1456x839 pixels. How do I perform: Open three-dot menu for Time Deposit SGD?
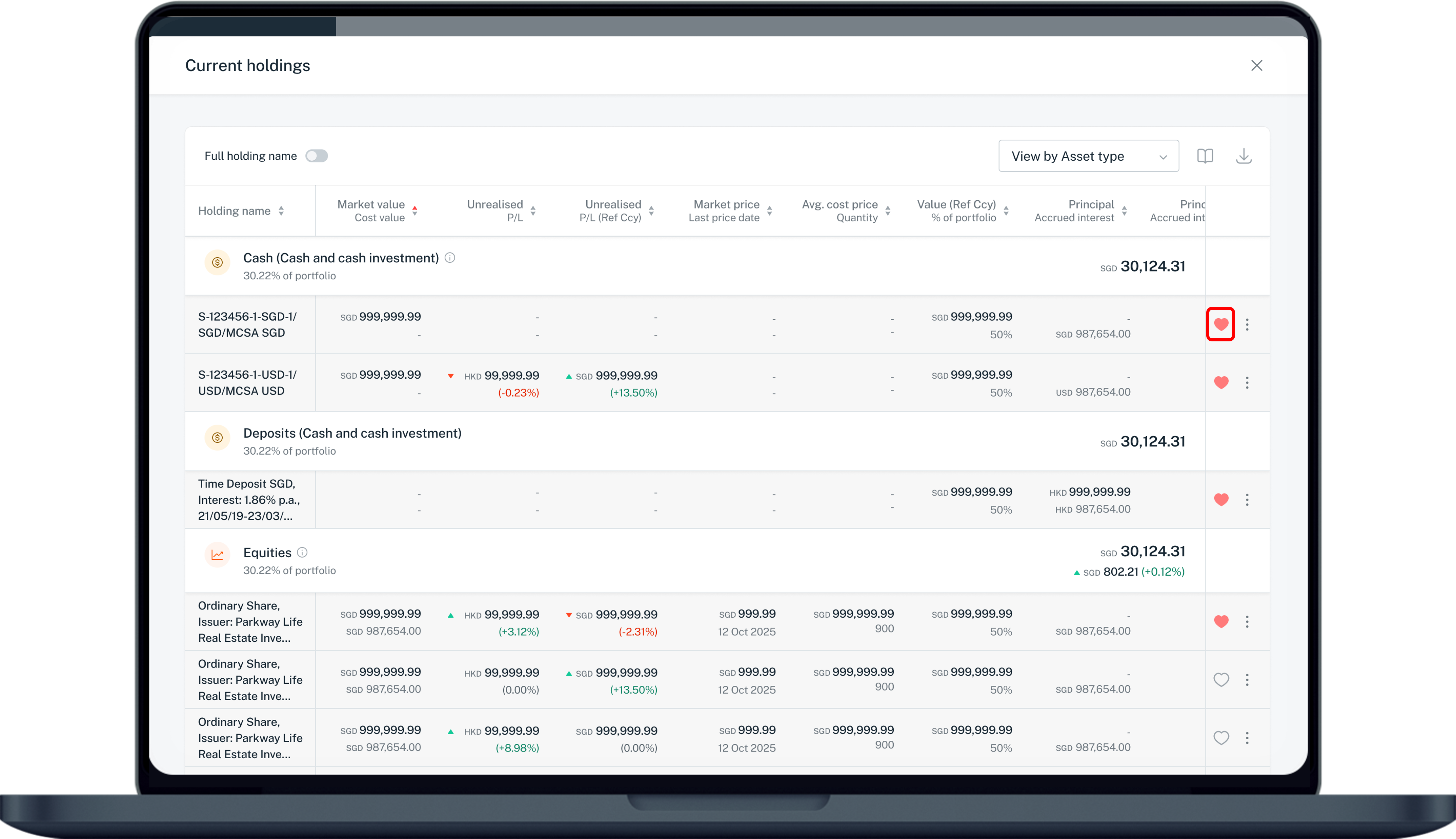pos(1247,500)
